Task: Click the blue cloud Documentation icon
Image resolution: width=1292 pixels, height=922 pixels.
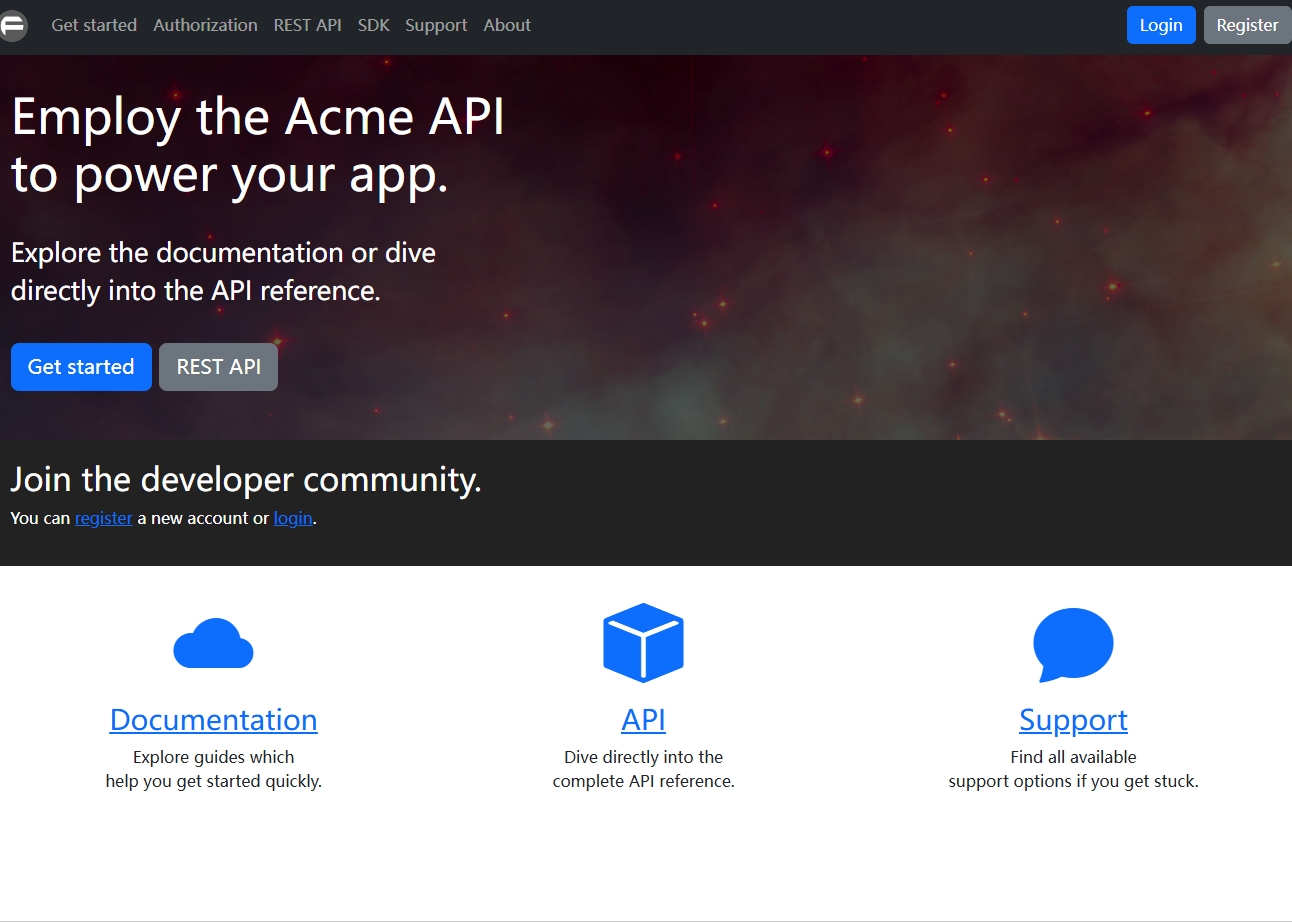Action: [213, 643]
